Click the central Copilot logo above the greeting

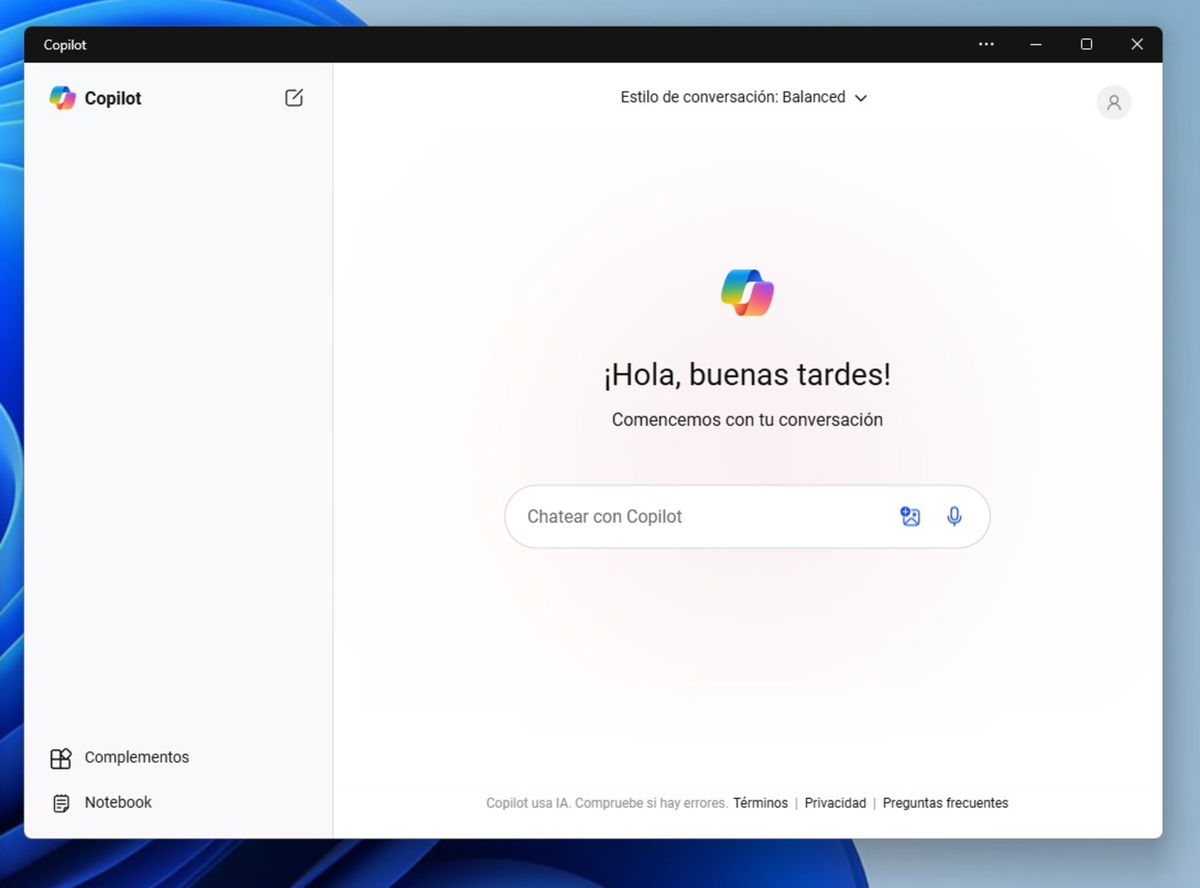click(x=747, y=292)
